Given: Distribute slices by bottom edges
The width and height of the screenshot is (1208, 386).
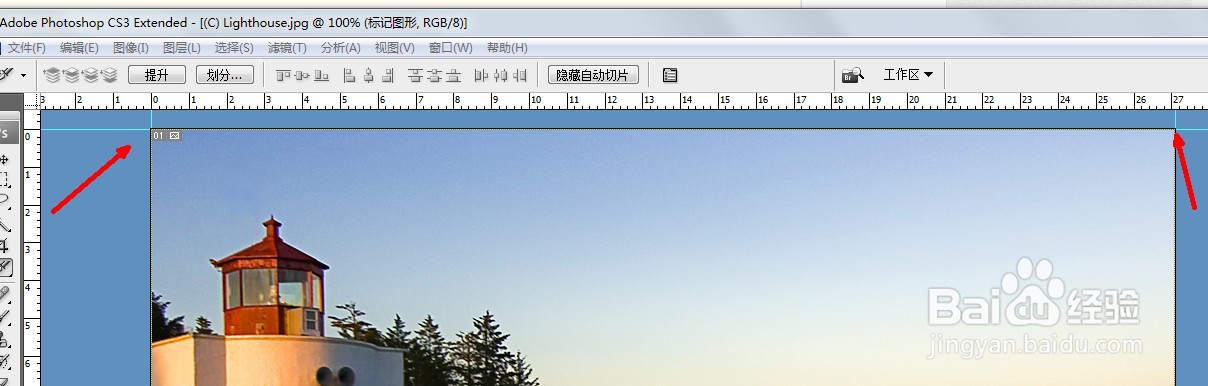Looking at the screenshot, I should tap(454, 75).
